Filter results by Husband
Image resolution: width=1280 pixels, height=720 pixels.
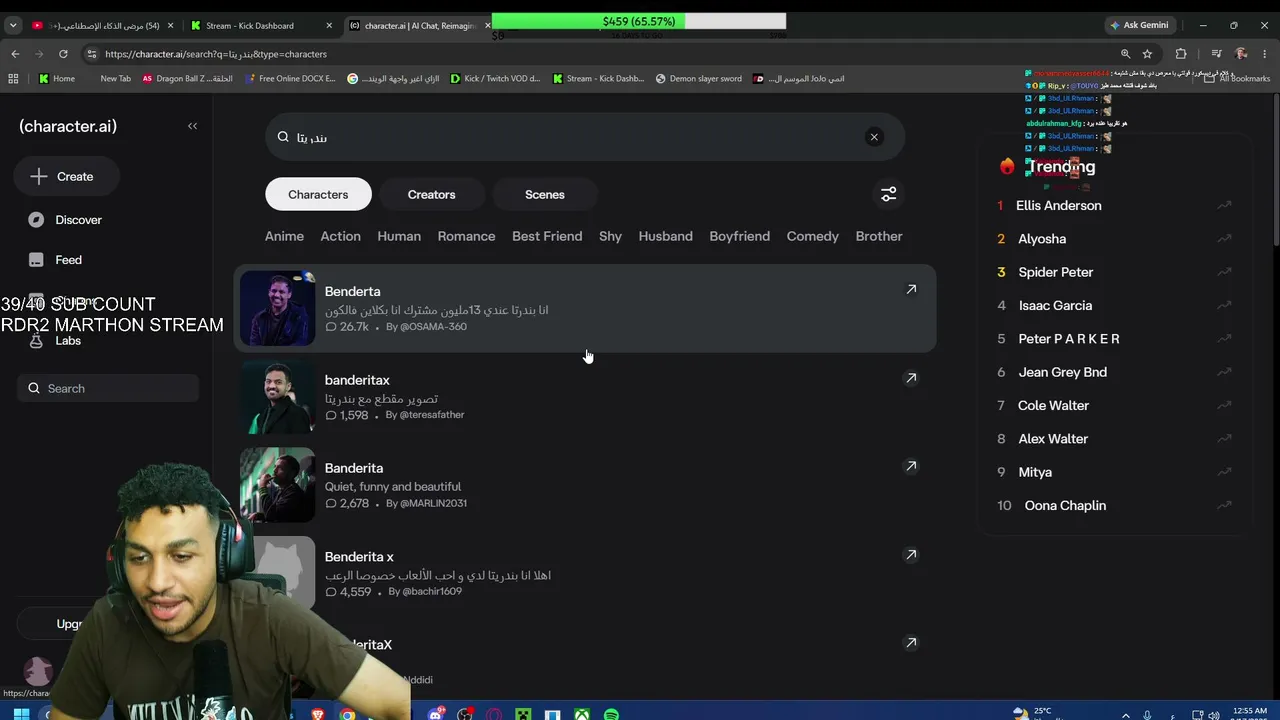point(665,236)
